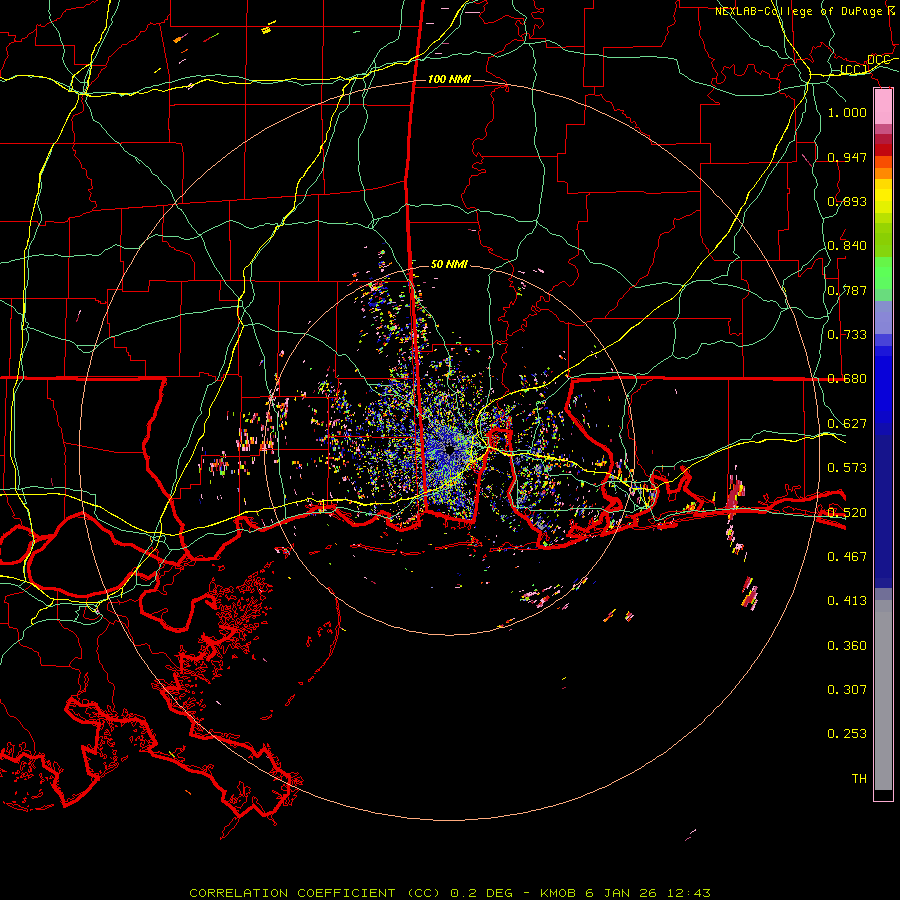Click the radar site marker at echo center
Viewport: 900px width, 900px height.
click(x=450, y=451)
